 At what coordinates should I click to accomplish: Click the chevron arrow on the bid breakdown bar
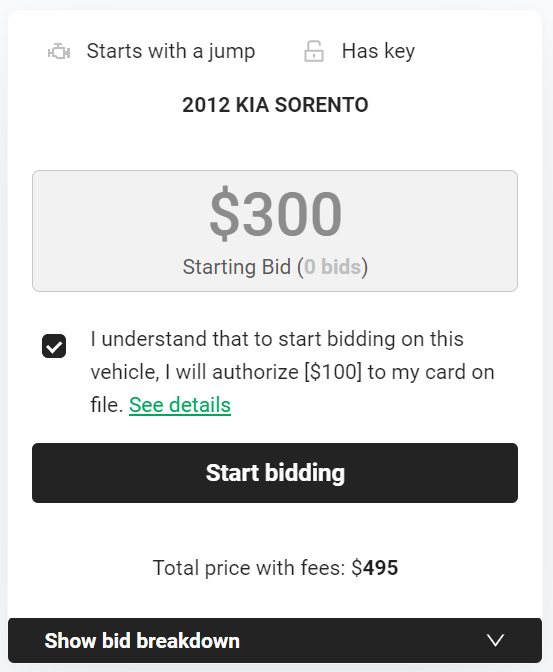tap(496, 640)
